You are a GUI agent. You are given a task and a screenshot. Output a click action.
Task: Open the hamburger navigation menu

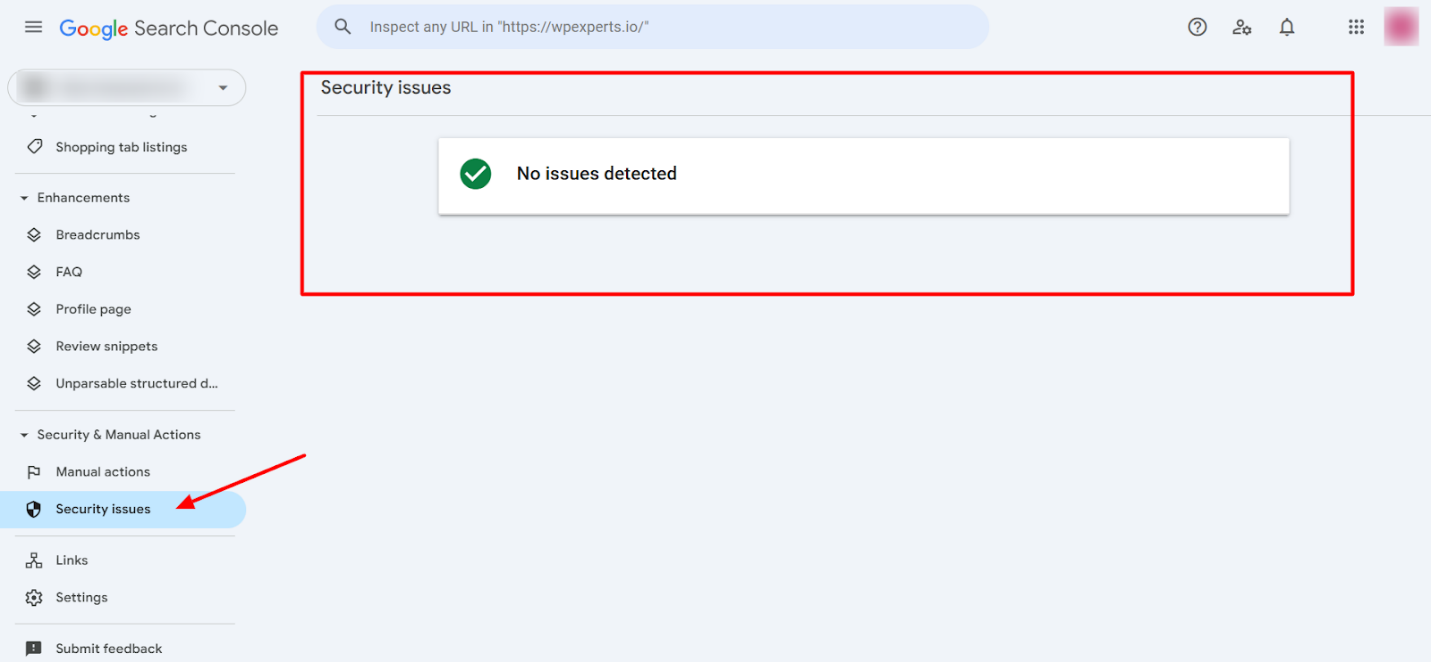pyautogui.click(x=33, y=27)
